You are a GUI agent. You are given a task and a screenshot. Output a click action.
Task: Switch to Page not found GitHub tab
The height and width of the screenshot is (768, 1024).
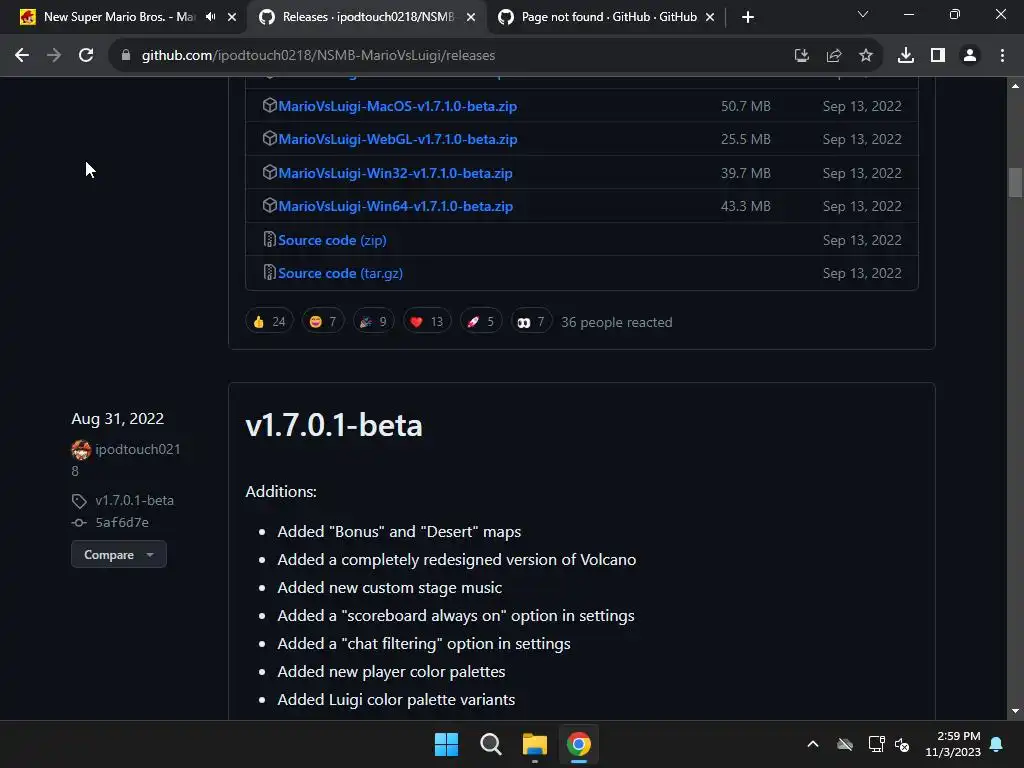[x=609, y=17]
